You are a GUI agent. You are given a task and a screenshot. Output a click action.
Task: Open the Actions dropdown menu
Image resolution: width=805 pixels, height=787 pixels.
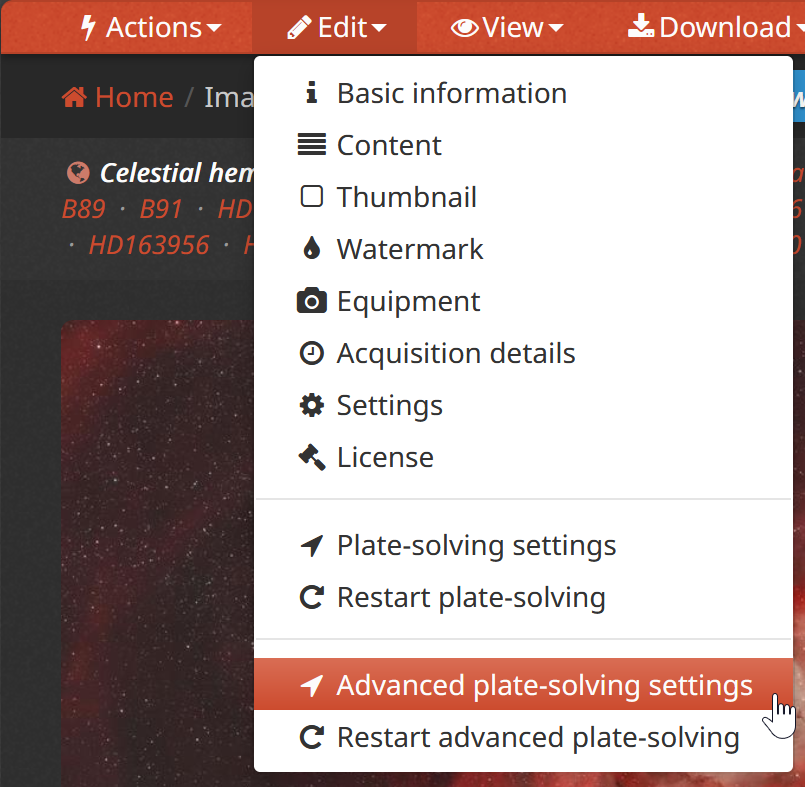click(151, 27)
